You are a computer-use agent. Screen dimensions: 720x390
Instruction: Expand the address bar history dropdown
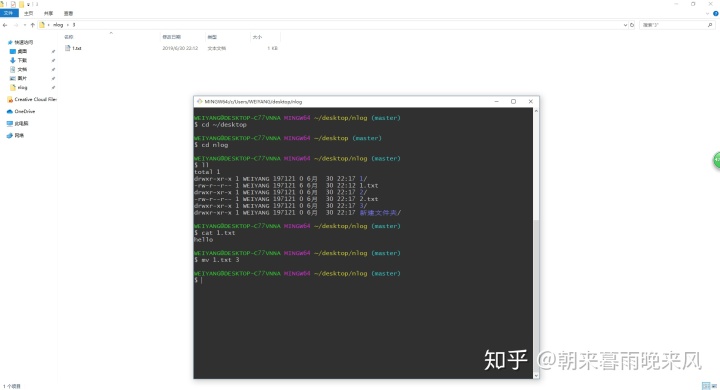point(625,25)
